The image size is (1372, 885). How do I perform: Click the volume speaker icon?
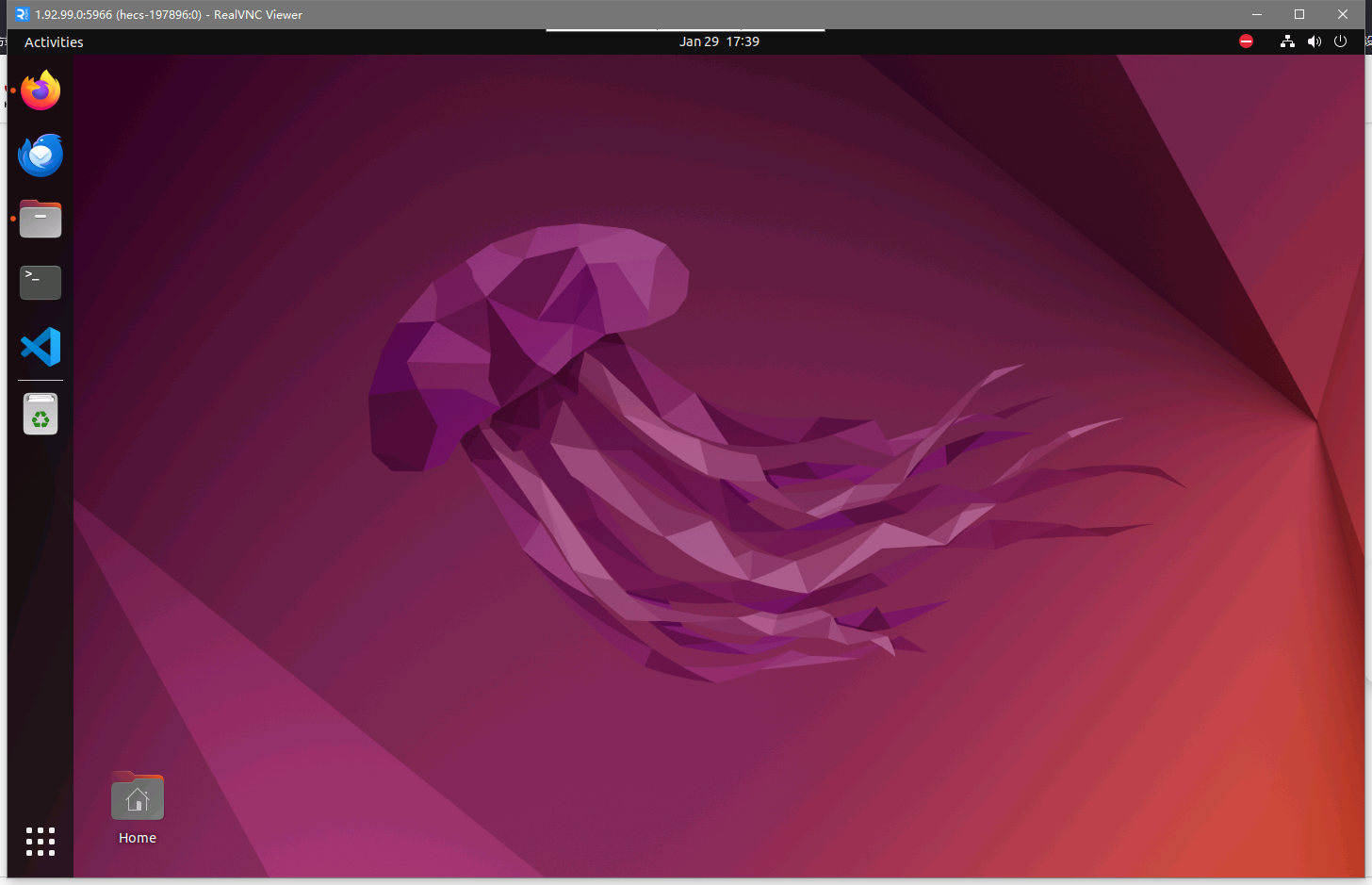(1314, 41)
